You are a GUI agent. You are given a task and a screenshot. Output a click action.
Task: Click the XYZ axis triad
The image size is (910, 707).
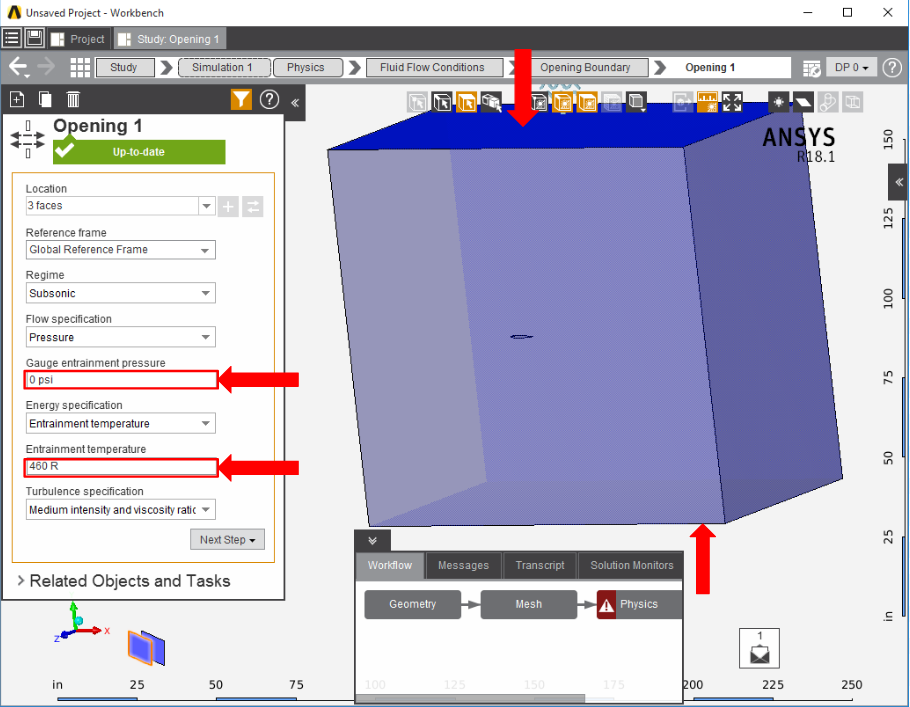80,623
